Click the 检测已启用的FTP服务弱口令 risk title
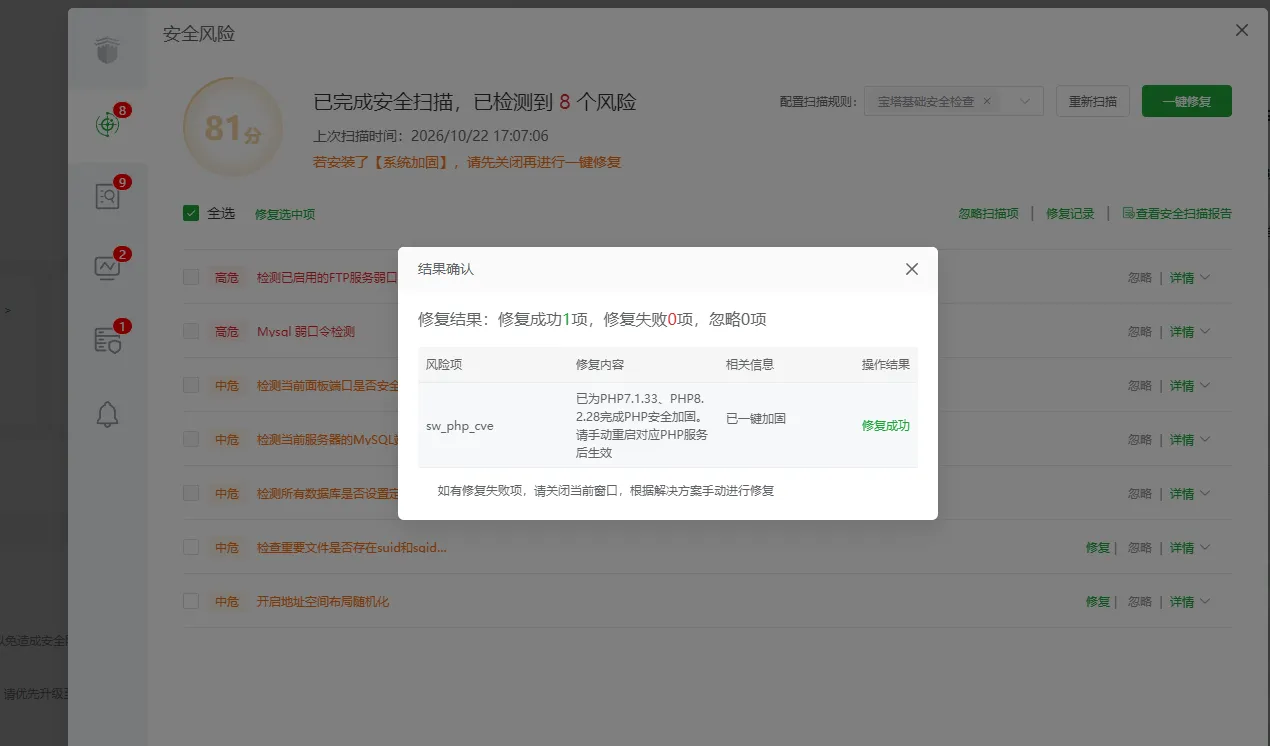The image size is (1270, 746). pyautogui.click(x=327, y=278)
